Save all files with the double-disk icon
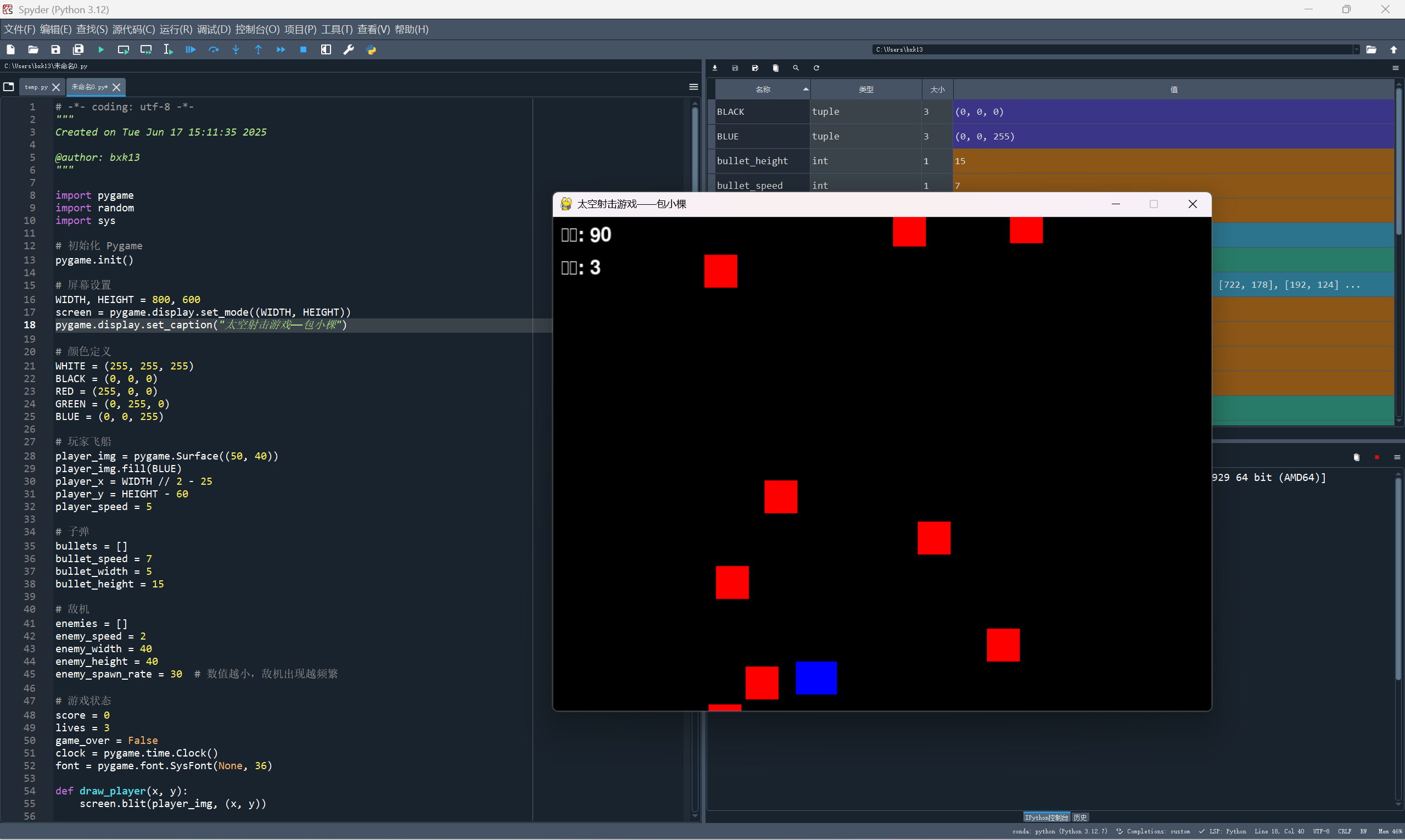The height and width of the screenshot is (840, 1405). pyautogui.click(x=78, y=50)
